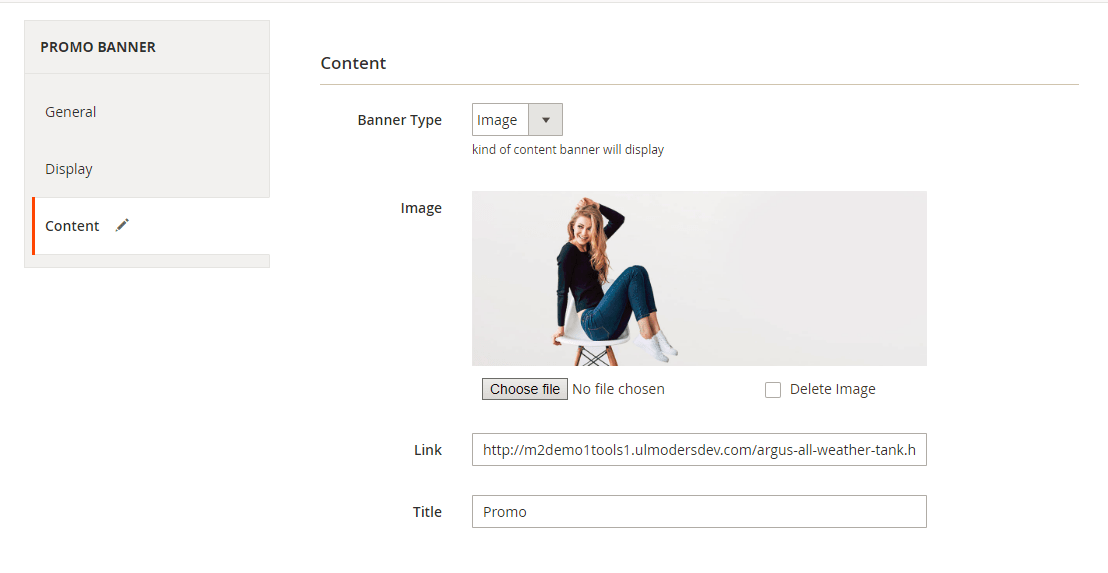Click the Image field label
The width and height of the screenshot is (1108, 573).
[421, 208]
